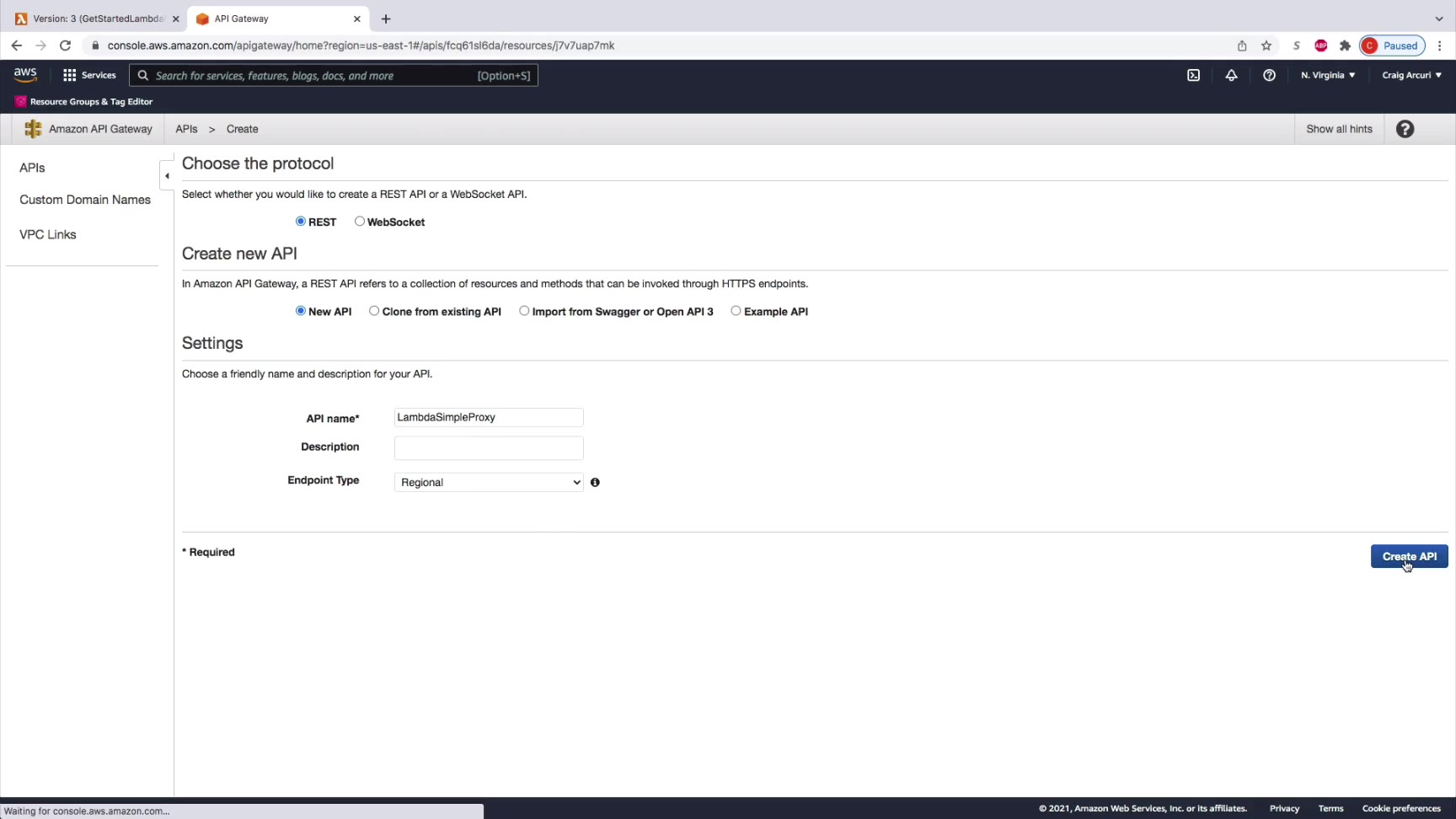Click the Endpoint Type info icon
The height and width of the screenshot is (819, 1456).
[595, 483]
